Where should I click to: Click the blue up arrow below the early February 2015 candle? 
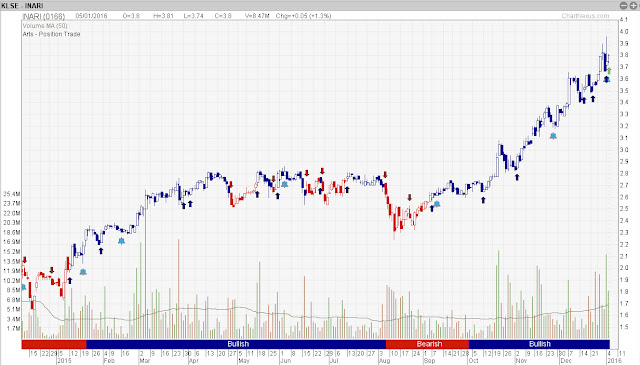tap(101, 251)
